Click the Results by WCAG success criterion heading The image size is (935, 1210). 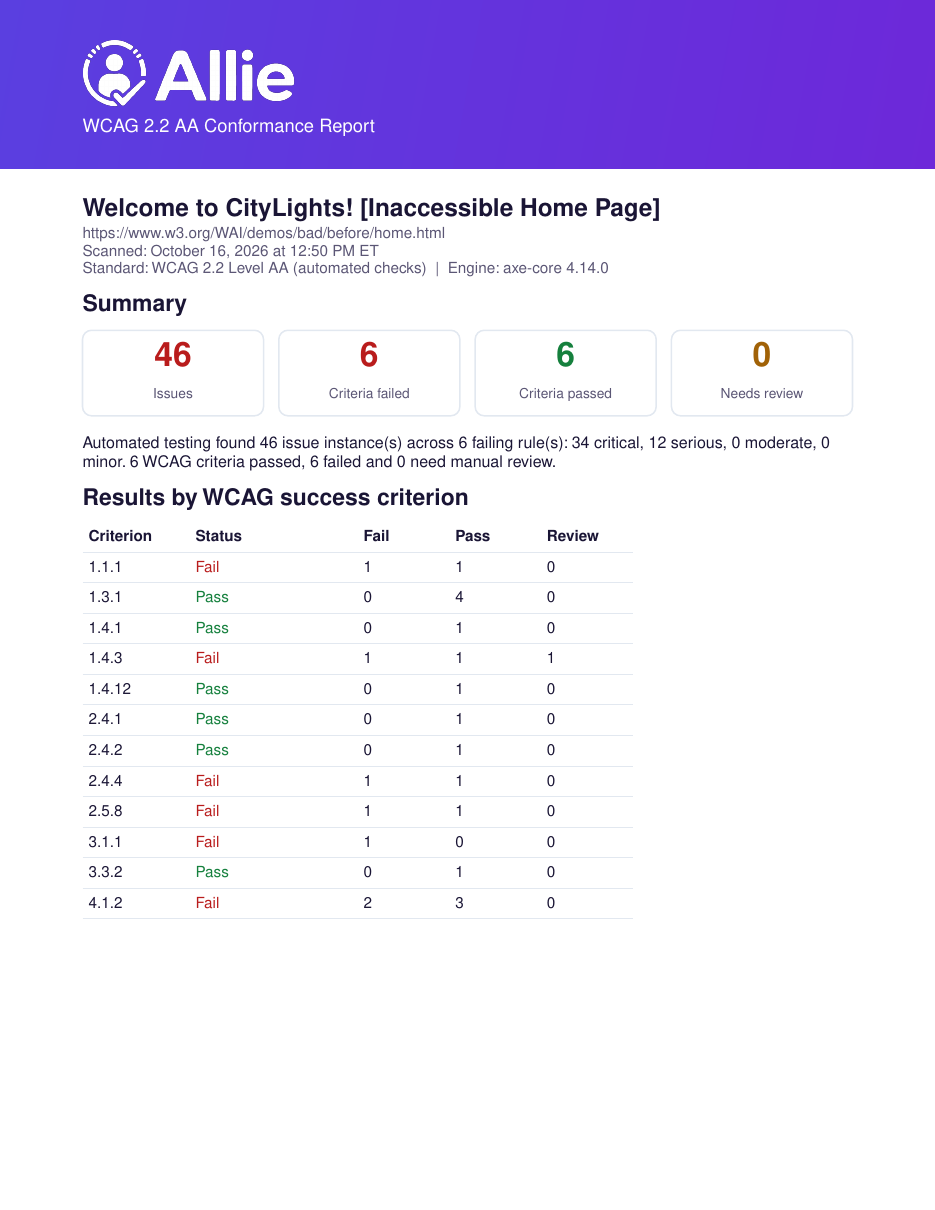[x=275, y=497]
